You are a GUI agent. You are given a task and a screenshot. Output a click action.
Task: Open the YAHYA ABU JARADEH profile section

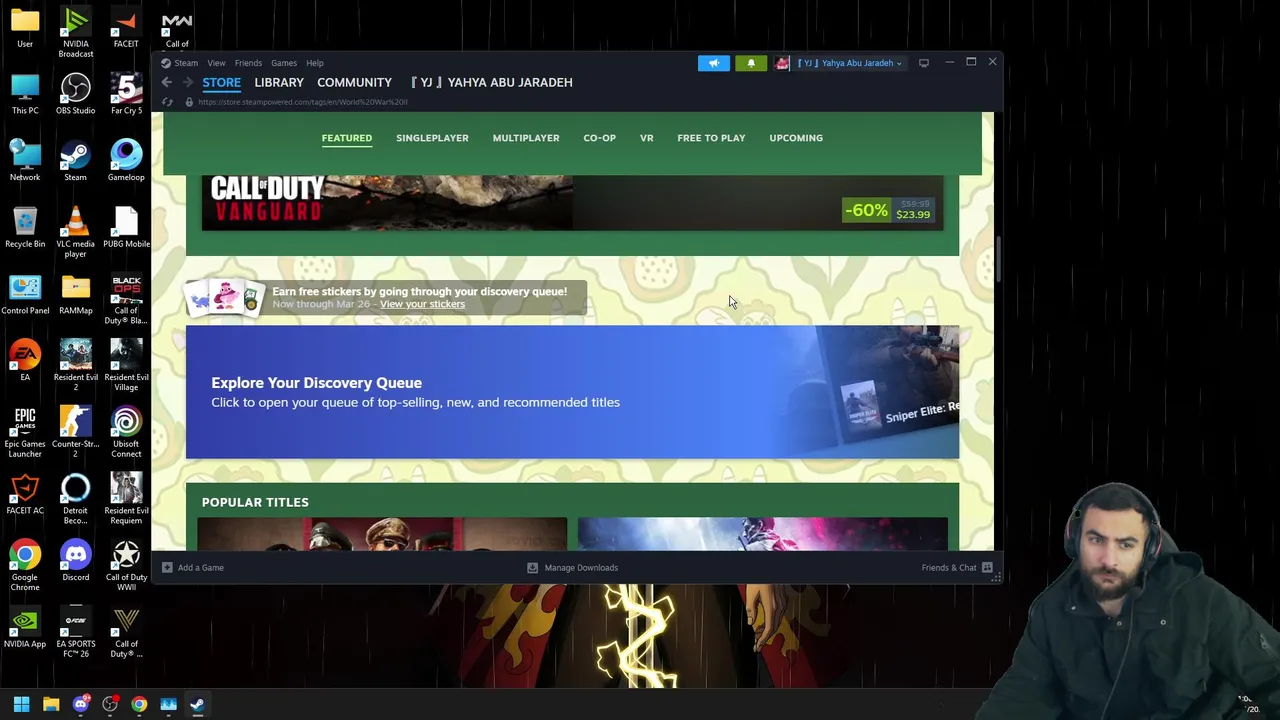[491, 82]
